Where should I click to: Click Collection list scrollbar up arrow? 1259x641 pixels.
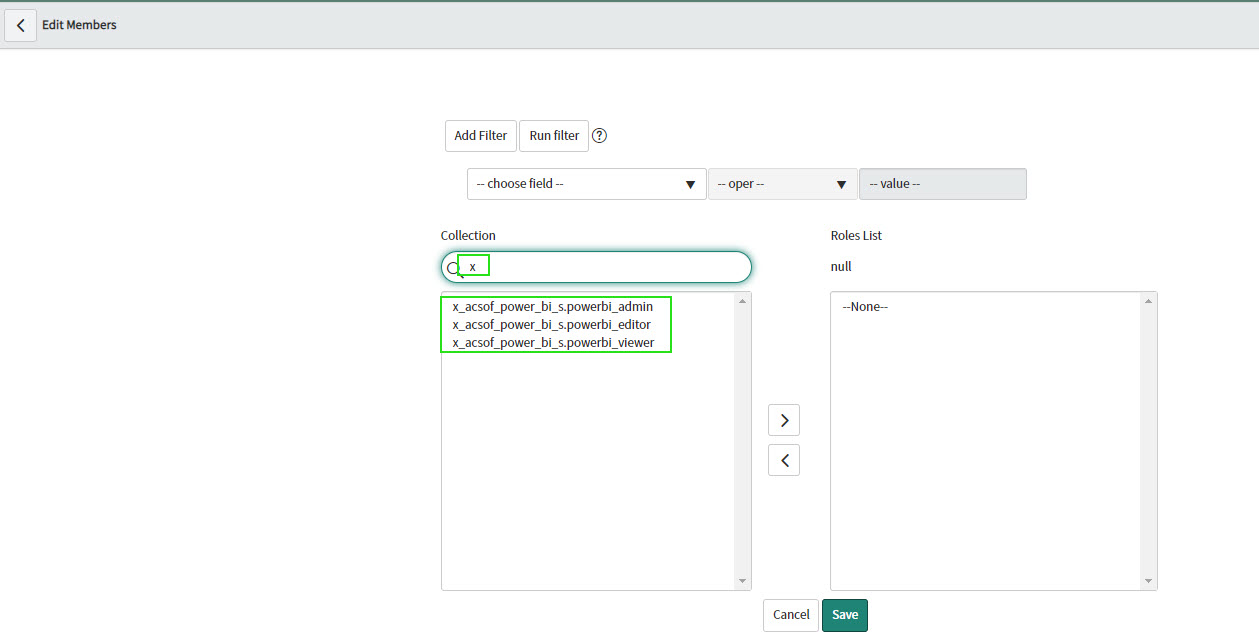pos(742,301)
